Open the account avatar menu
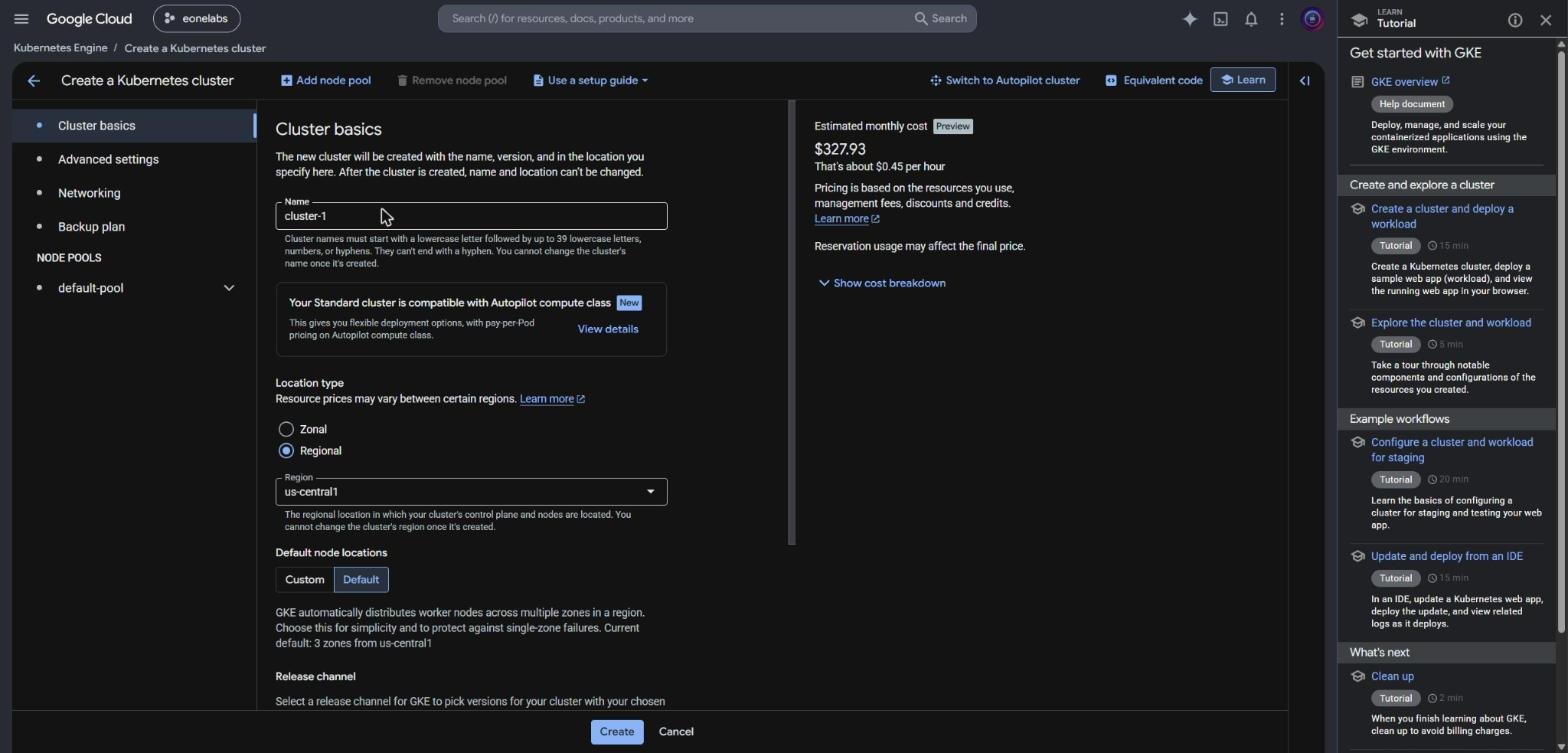 (1312, 18)
